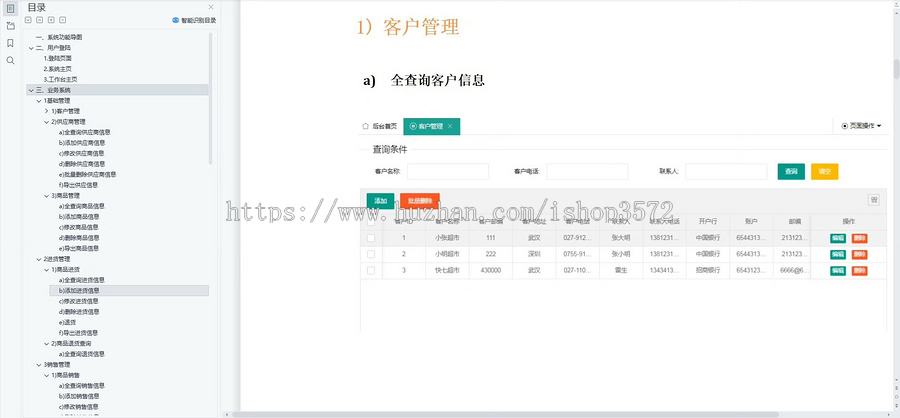Collapse the 1基础管理 node
Screen dimensions: 900x418
[x=39, y=100]
